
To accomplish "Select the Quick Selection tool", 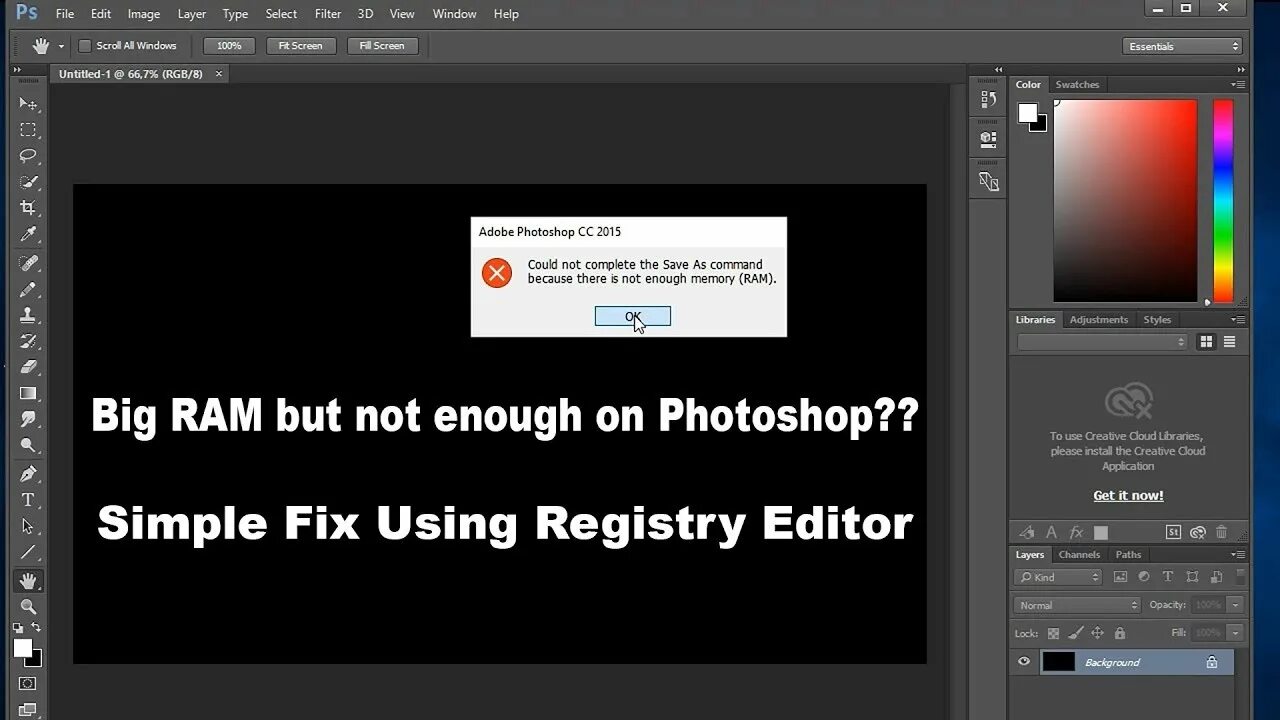I will pos(28,182).
